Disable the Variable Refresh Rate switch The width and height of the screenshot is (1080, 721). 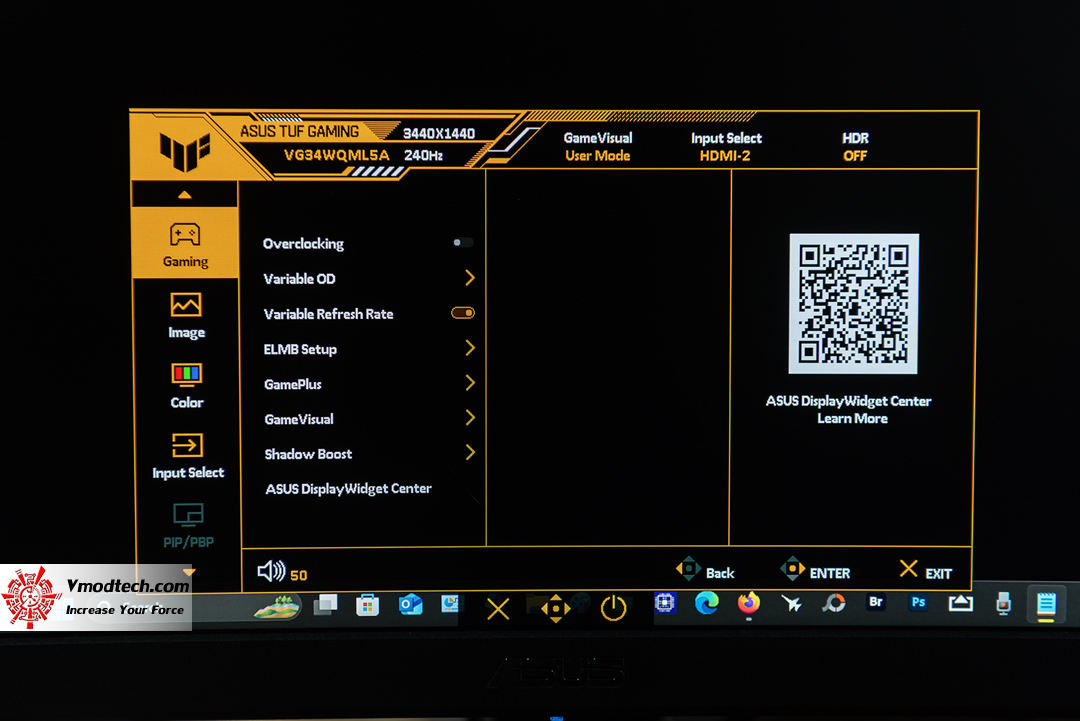(x=463, y=313)
